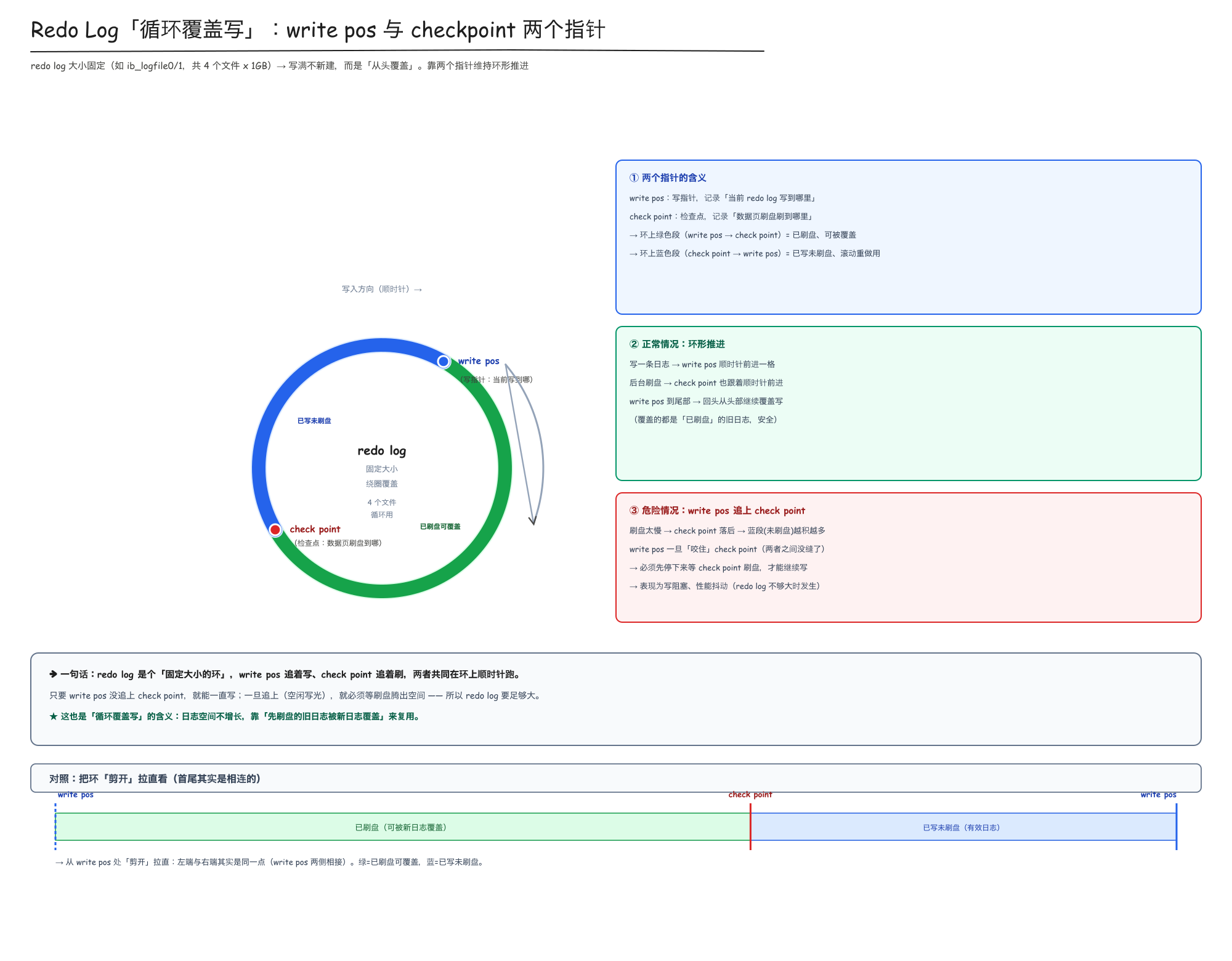Click line "（覆盖的都是「已刷盘」的旧日志，安全）"

tap(704, 420)
